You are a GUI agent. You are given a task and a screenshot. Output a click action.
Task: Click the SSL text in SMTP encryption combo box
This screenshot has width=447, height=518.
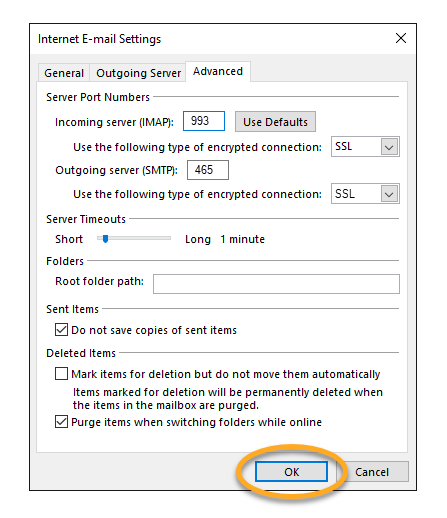(x=344, y=194)
